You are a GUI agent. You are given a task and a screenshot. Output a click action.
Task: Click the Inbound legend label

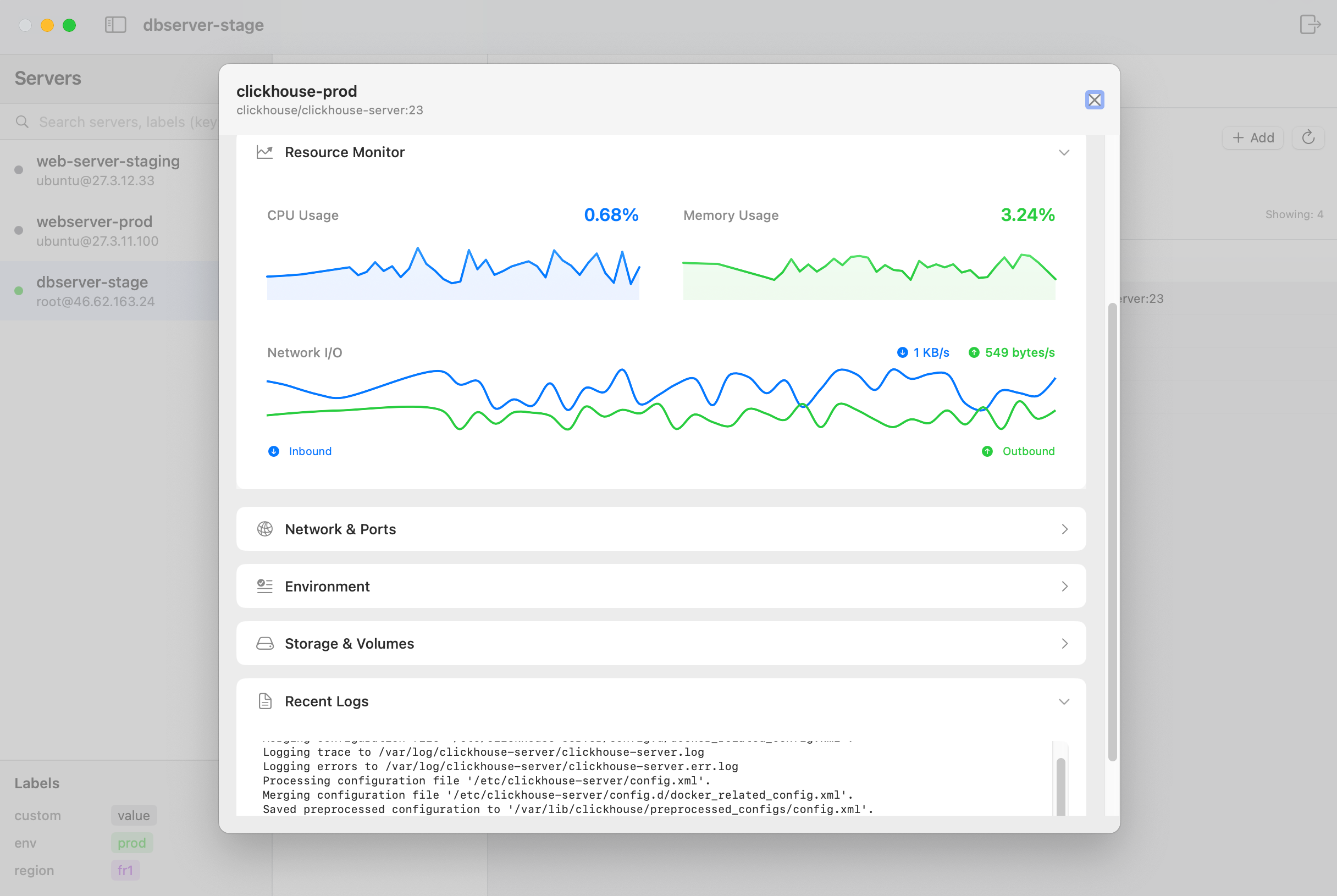310,451
